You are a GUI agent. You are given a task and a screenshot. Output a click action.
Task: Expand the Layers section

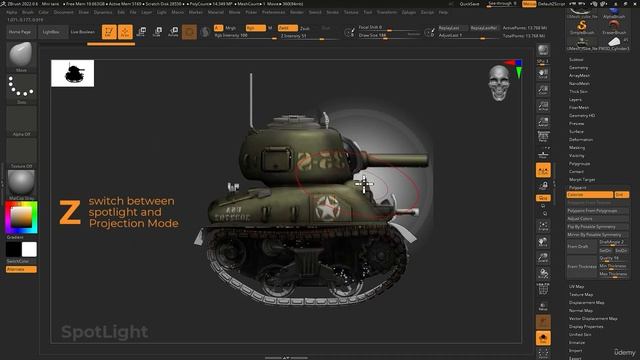click(x=575, y=100)
